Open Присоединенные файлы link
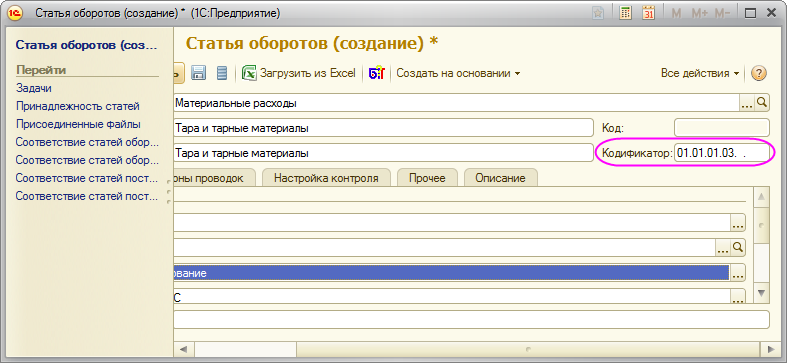 tap(78, 124)
